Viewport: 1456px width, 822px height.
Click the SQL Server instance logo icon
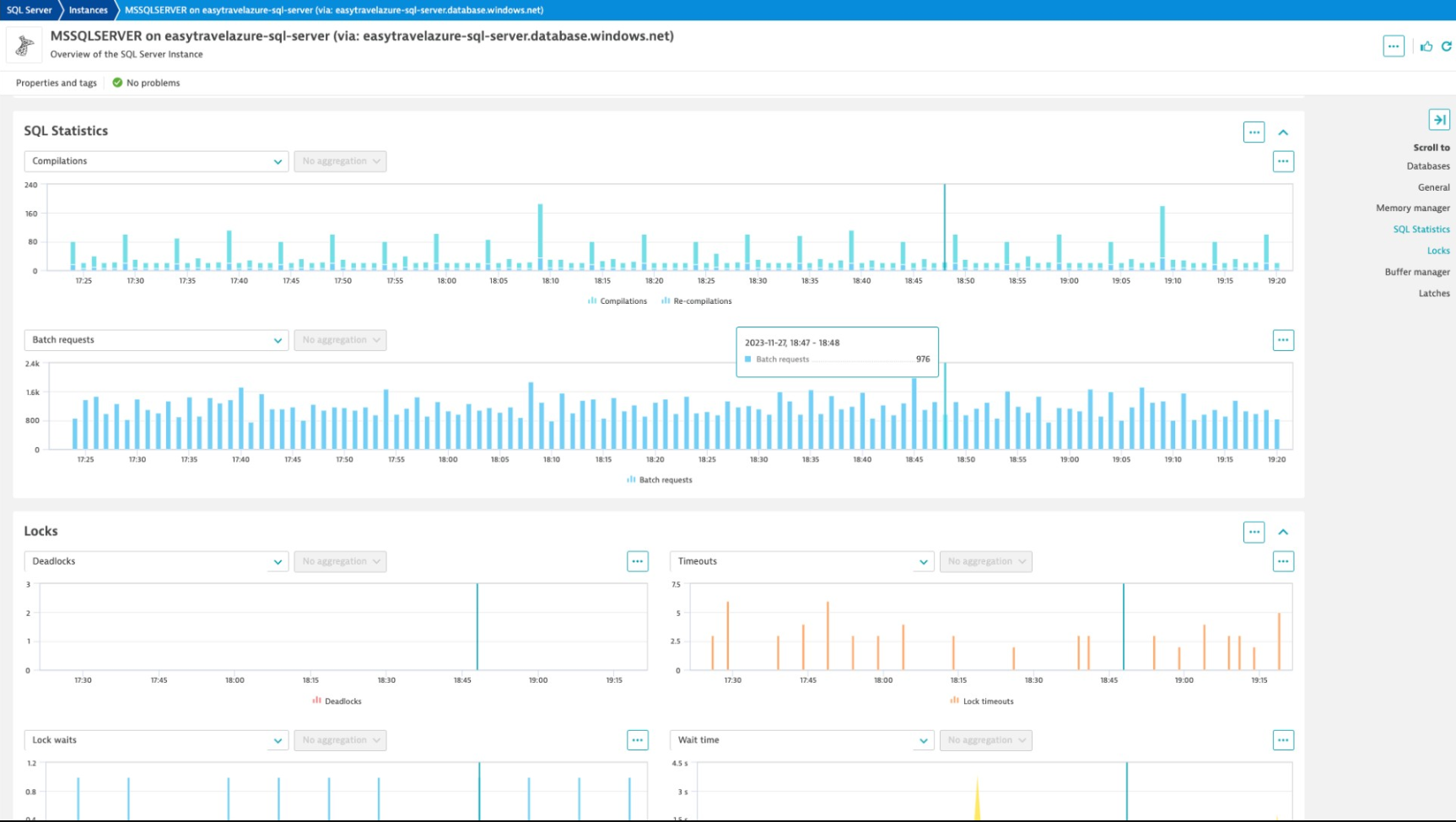(24, 46)
